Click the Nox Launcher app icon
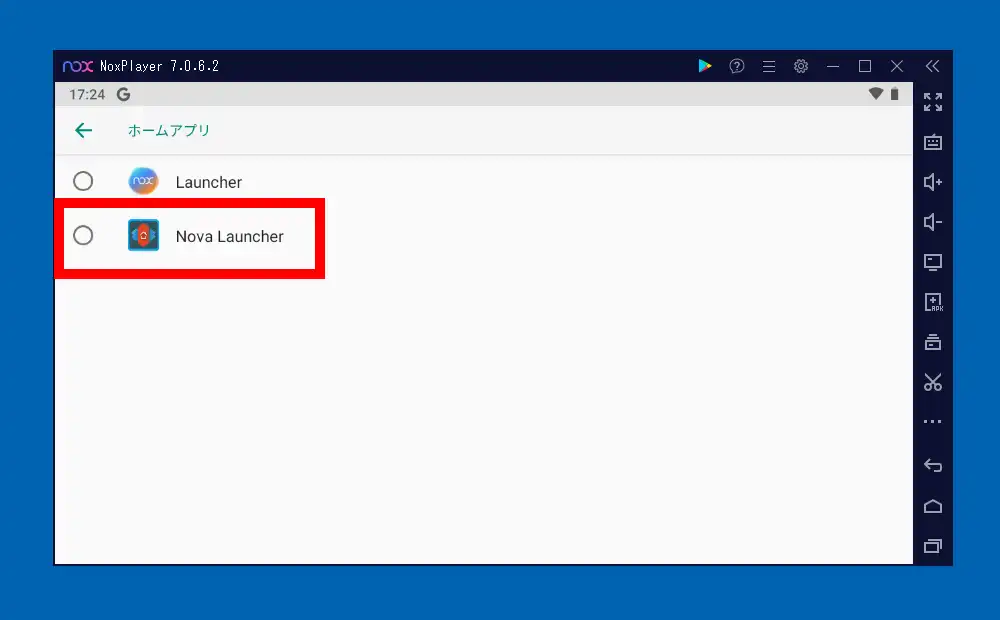The image size is (1000, 620). (x=143, y=182)
